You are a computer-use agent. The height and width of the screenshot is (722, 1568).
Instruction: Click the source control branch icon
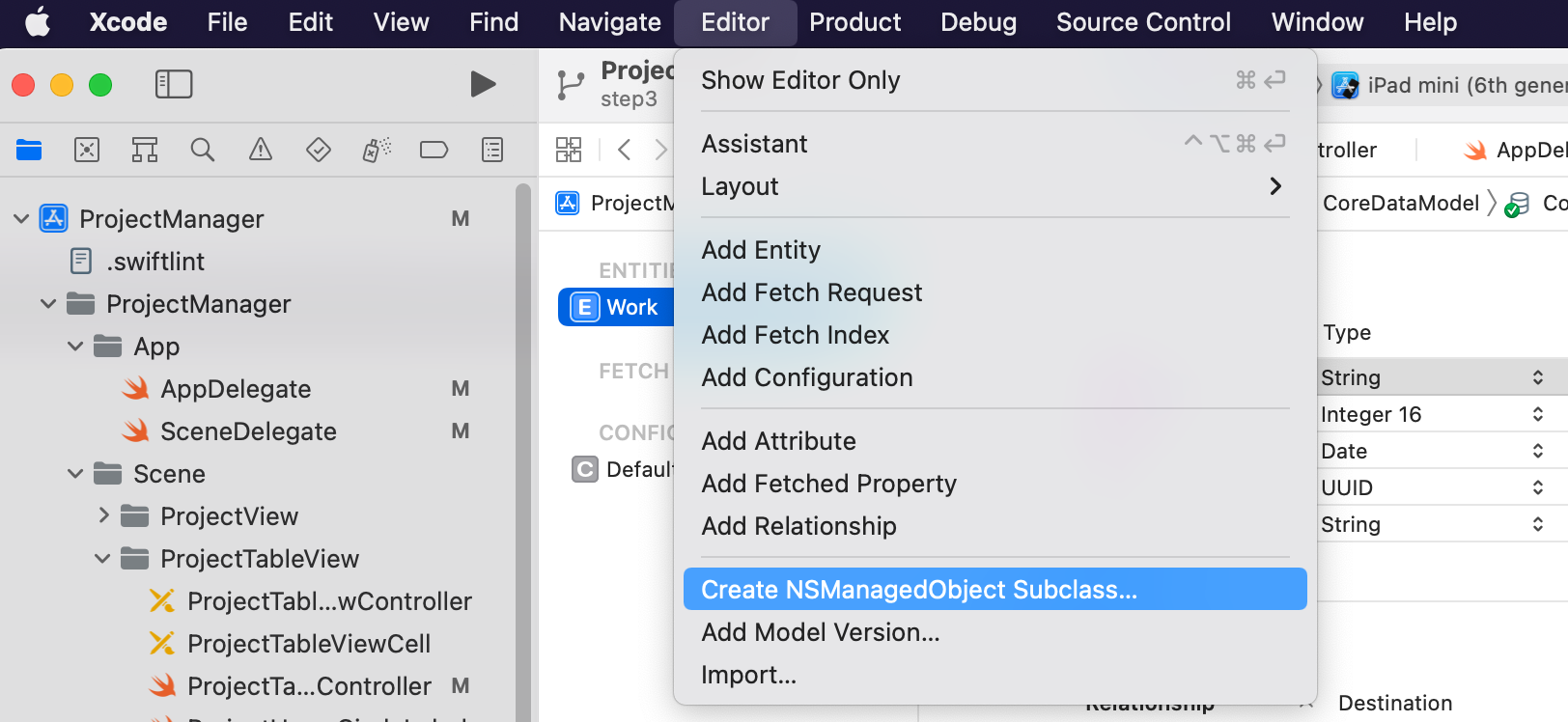tap(571, 86)
